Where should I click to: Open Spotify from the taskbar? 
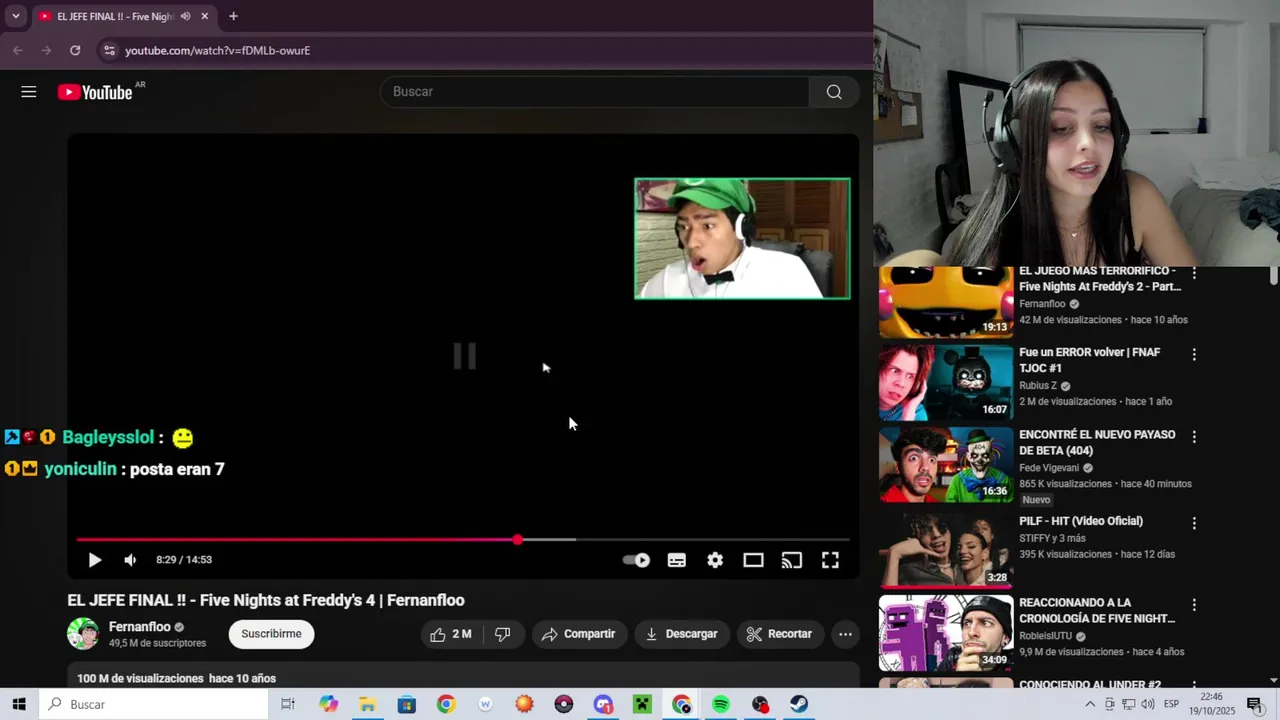[x=721, y=704]
